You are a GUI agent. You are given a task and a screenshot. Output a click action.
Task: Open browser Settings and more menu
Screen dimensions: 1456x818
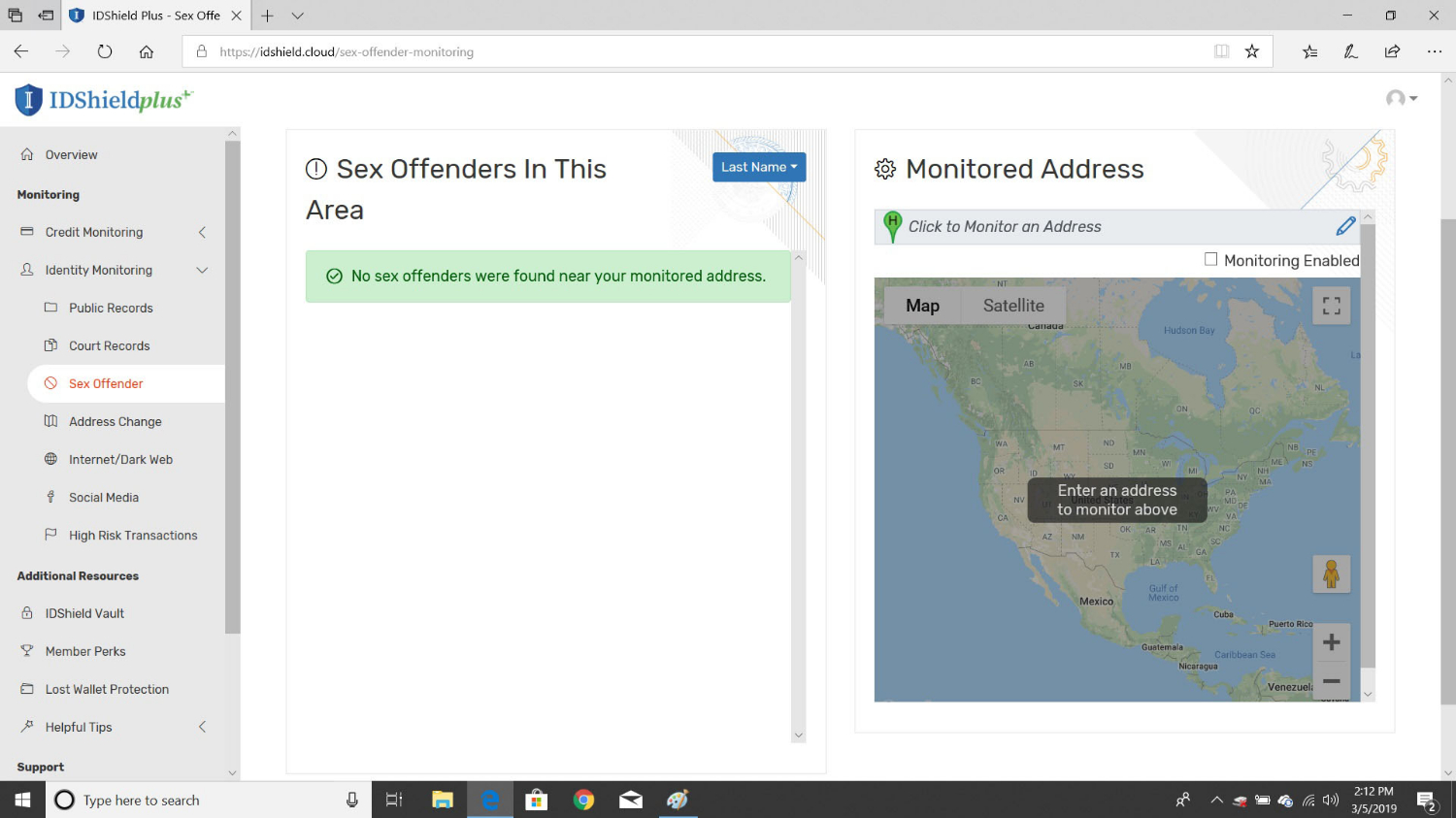tap(1435, 51)
